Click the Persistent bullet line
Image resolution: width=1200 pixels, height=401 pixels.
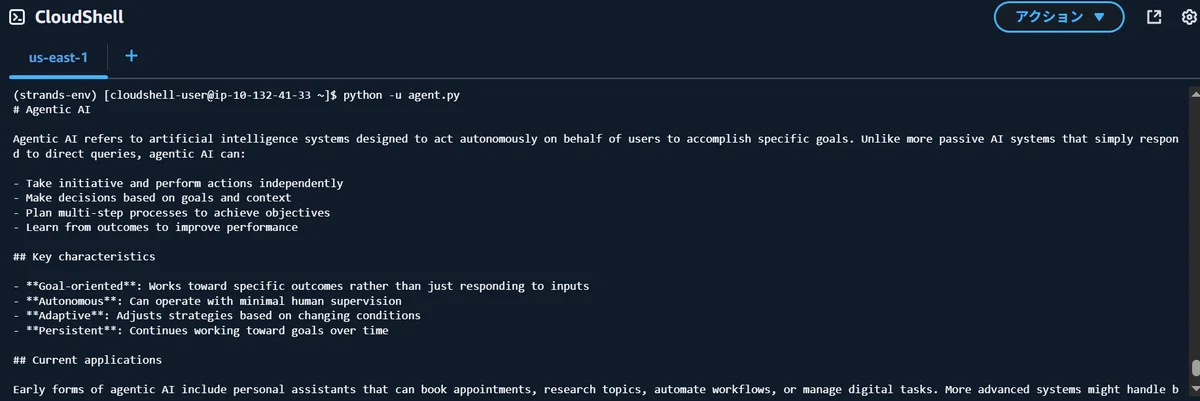pos(201,330)
